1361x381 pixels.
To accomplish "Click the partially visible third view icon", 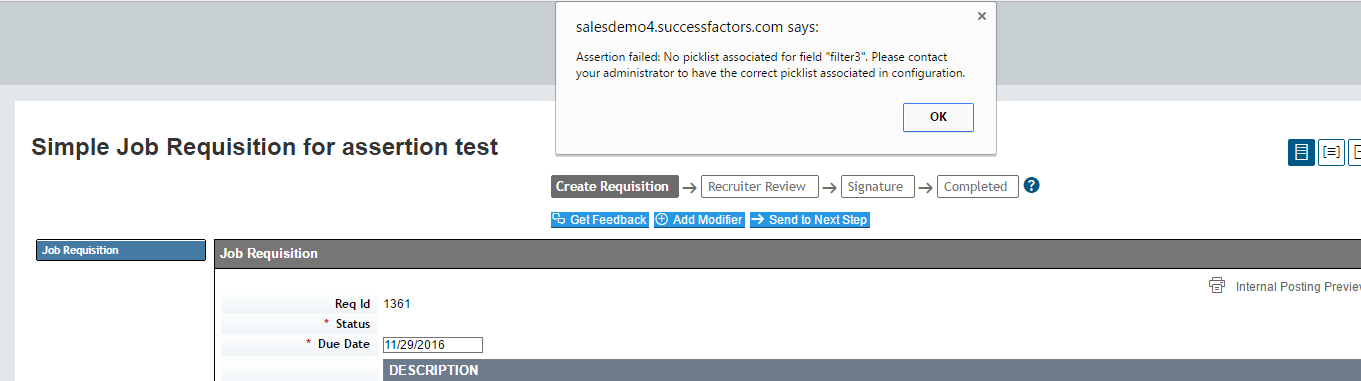I will pos(1355,152).
